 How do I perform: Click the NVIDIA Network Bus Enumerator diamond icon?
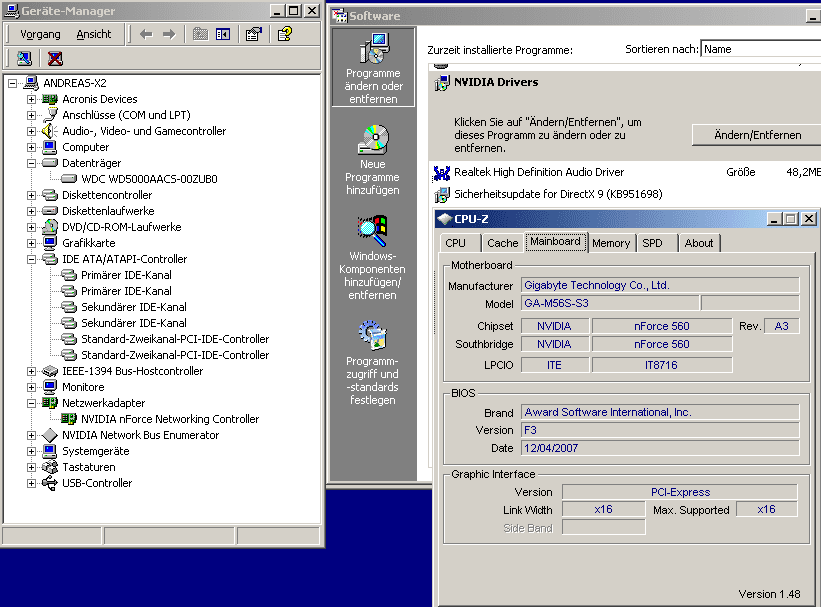[50, 435]
